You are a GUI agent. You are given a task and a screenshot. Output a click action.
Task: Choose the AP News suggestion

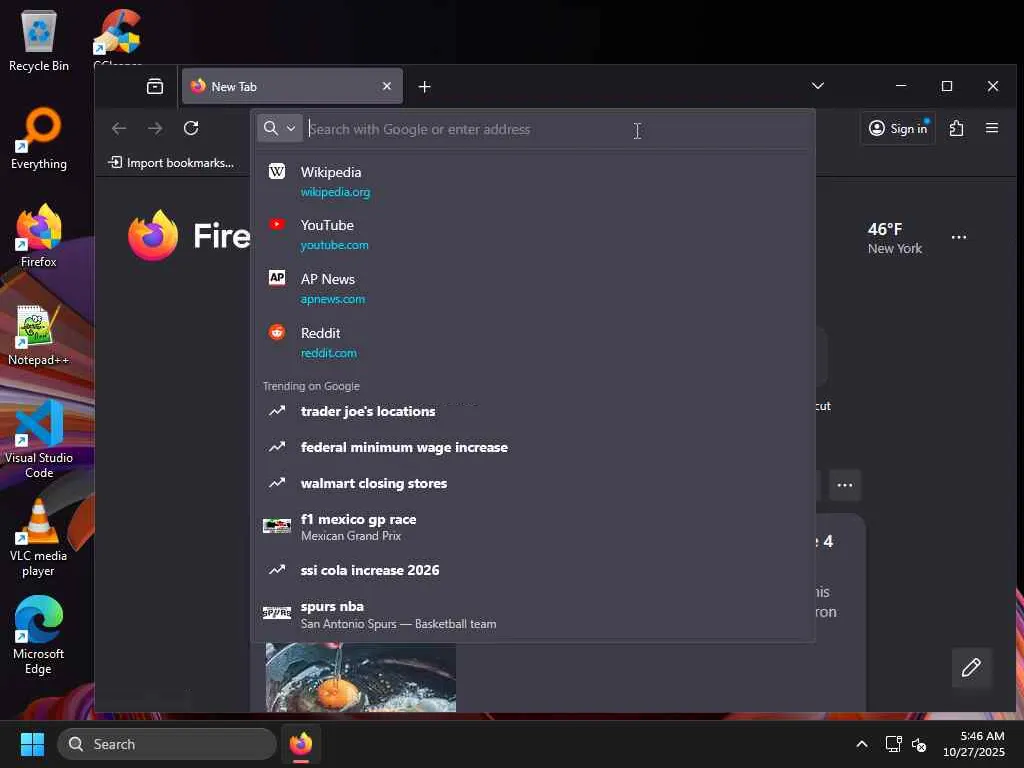(x=533, y=288)
